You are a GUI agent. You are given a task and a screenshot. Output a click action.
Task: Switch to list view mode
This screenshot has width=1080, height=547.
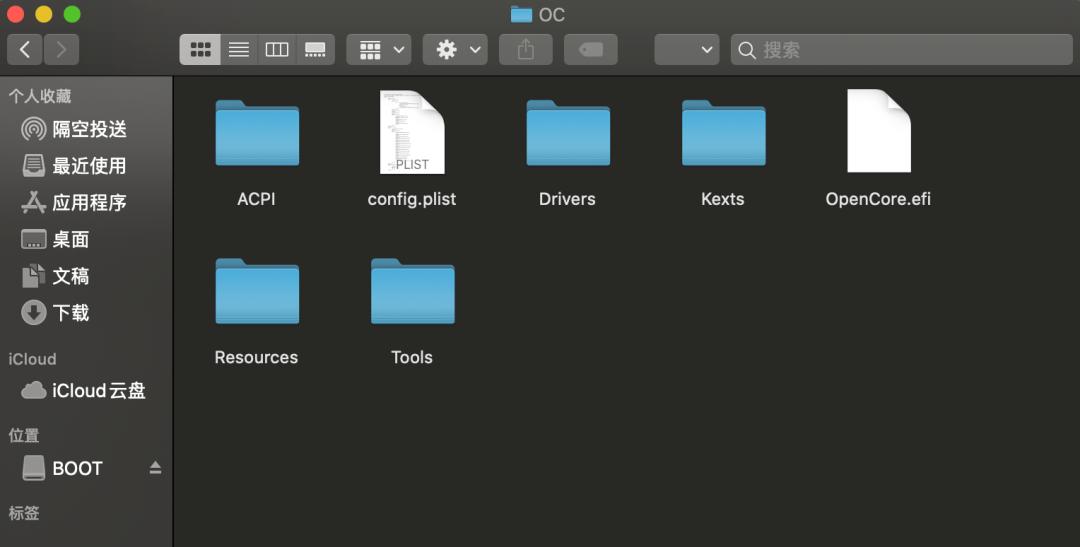click(x=239, y=49)
